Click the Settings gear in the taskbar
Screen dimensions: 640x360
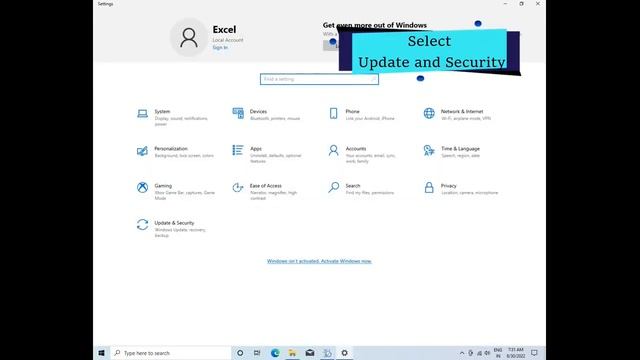344,353
